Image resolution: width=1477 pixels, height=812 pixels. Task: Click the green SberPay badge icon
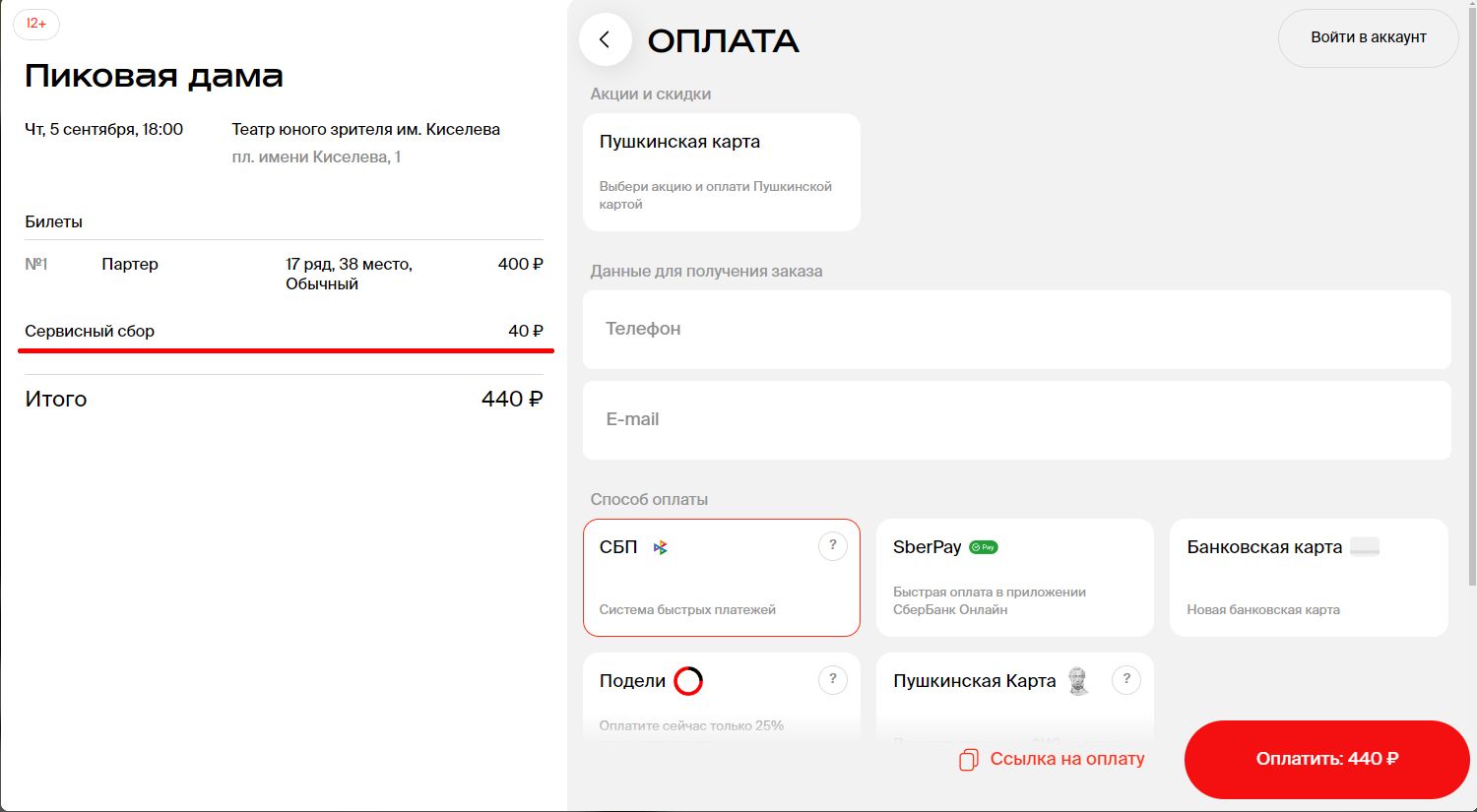[983, 547]
